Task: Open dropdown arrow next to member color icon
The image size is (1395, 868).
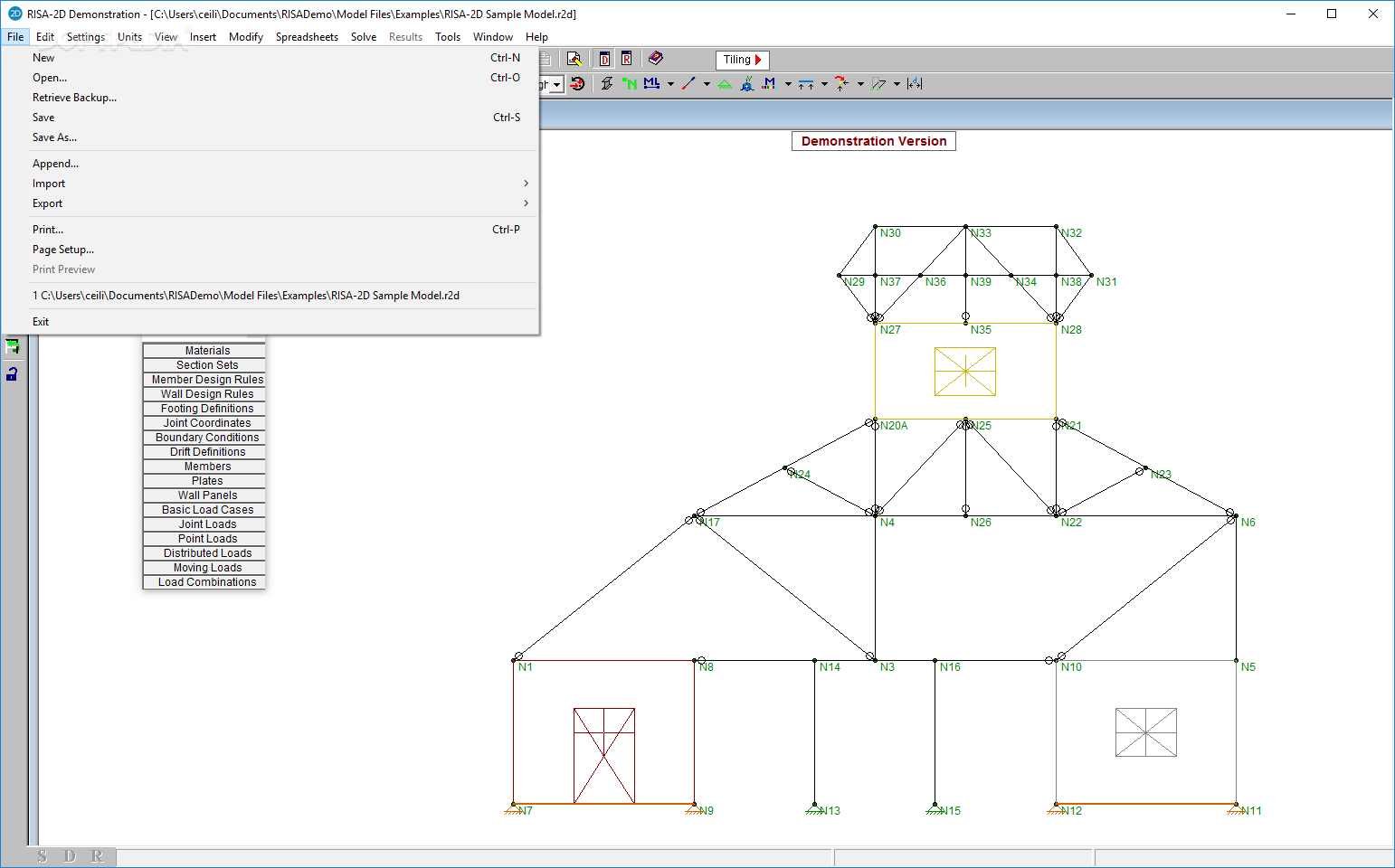Action: pos(707,84)
